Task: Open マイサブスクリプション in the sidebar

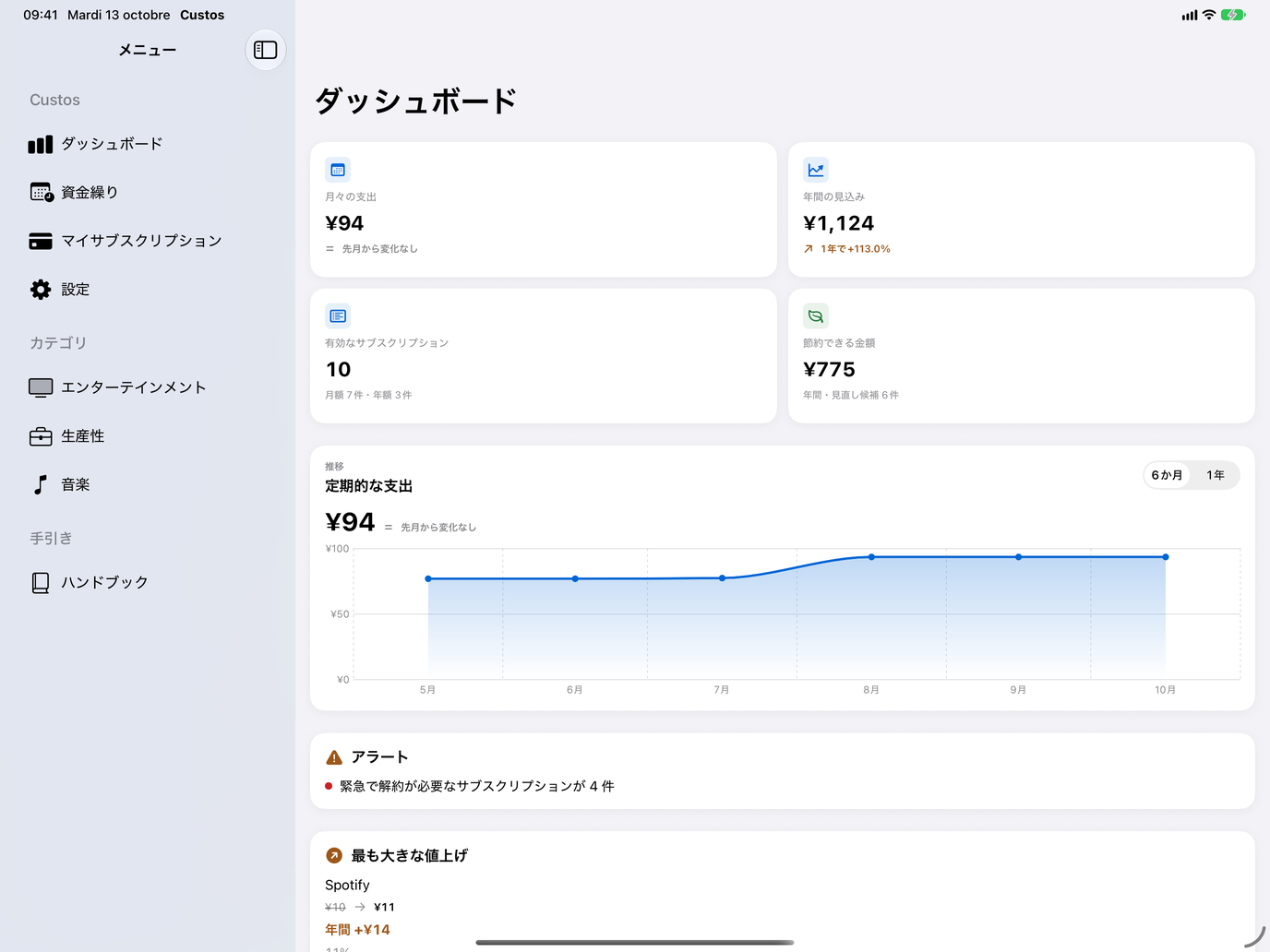Action: 148,241
